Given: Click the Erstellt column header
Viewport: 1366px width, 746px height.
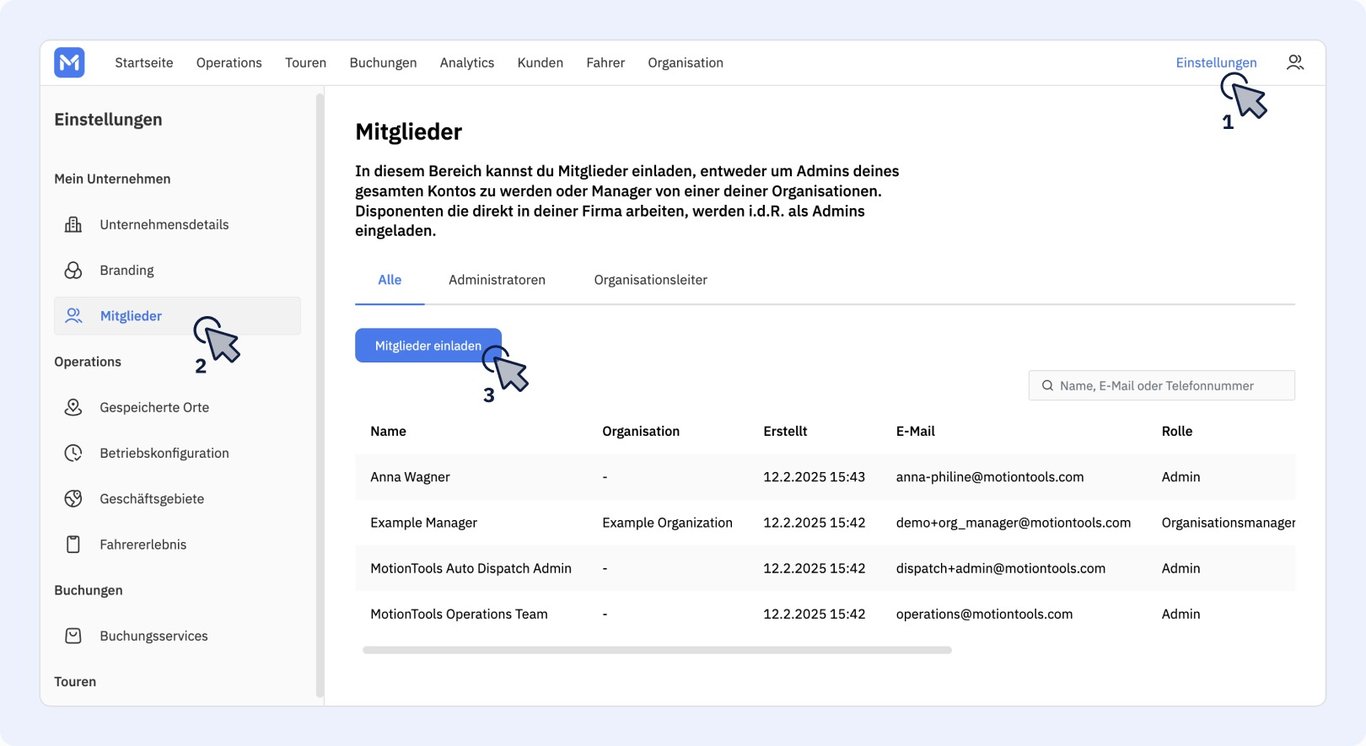Looking at the screenshot, I should (x=785, y=431).
